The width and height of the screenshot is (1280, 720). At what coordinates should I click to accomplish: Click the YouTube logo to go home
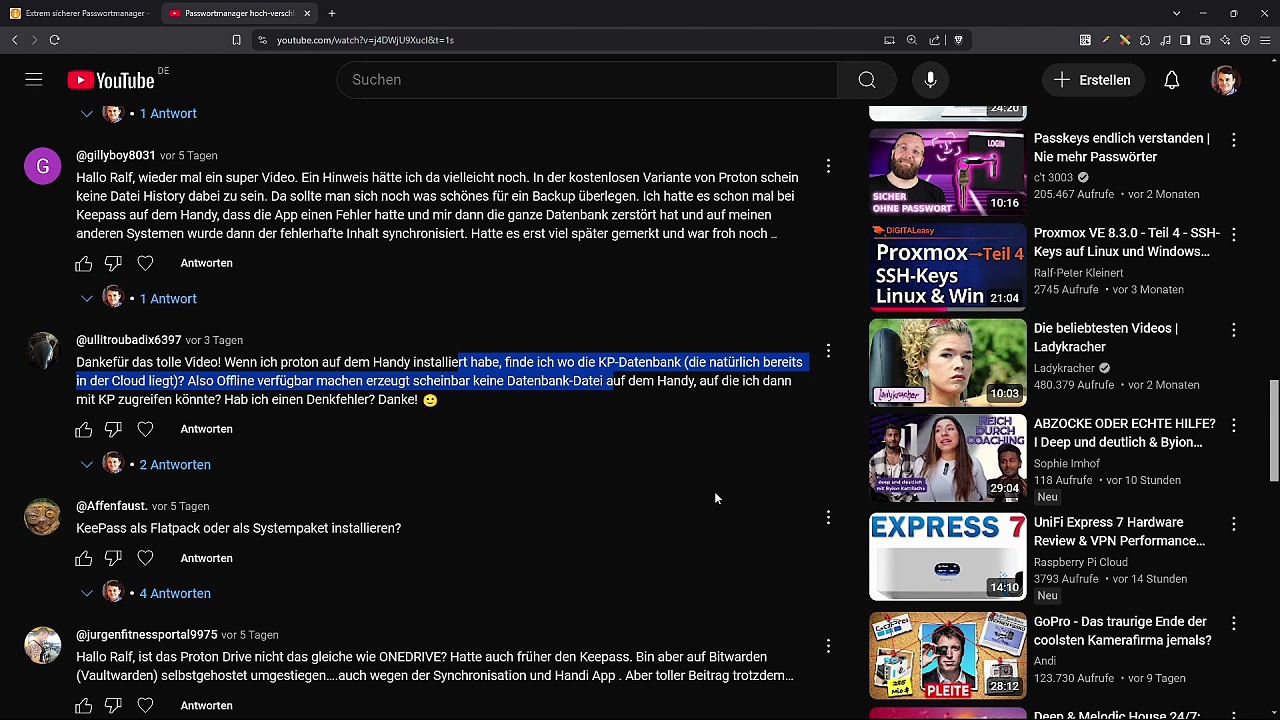[111, 80]
